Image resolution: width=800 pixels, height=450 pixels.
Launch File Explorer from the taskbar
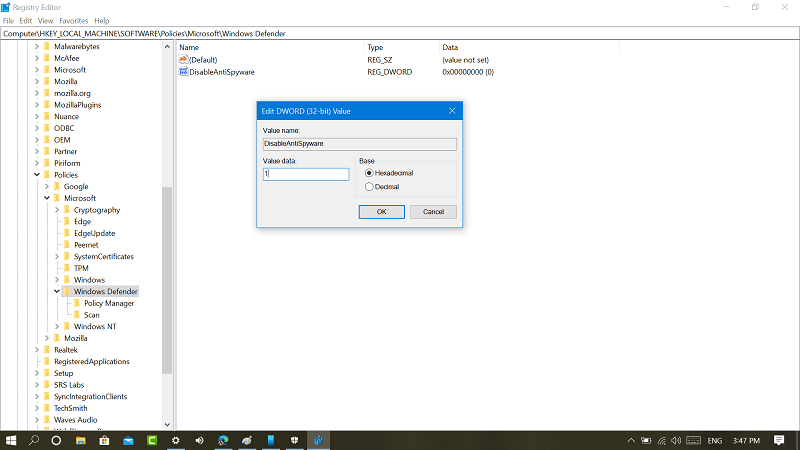81,440
